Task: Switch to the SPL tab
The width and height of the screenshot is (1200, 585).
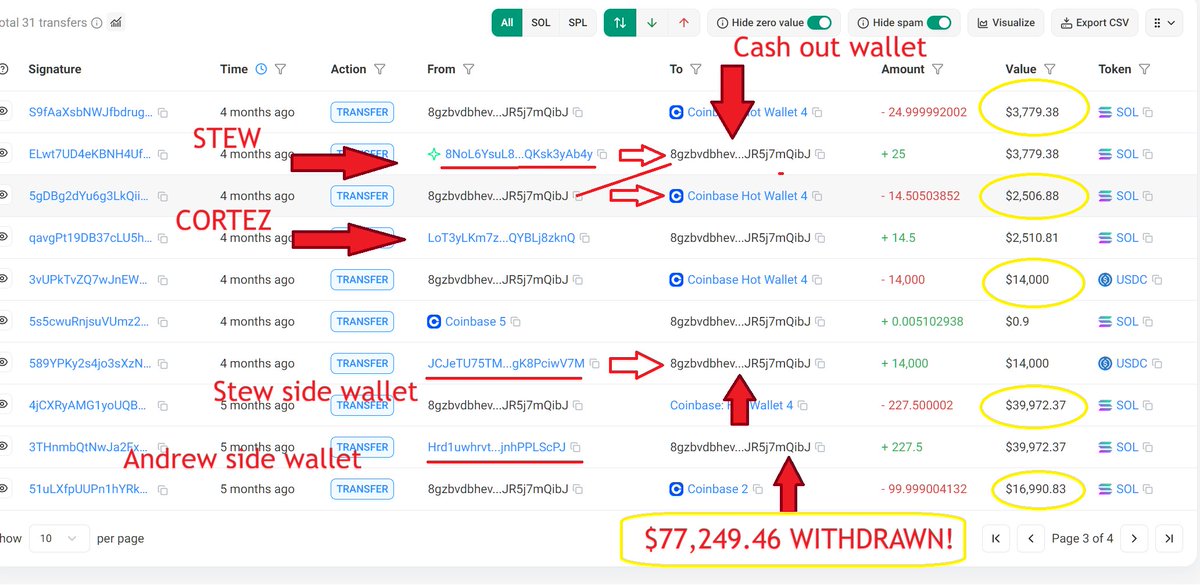Action: point(577,22)
